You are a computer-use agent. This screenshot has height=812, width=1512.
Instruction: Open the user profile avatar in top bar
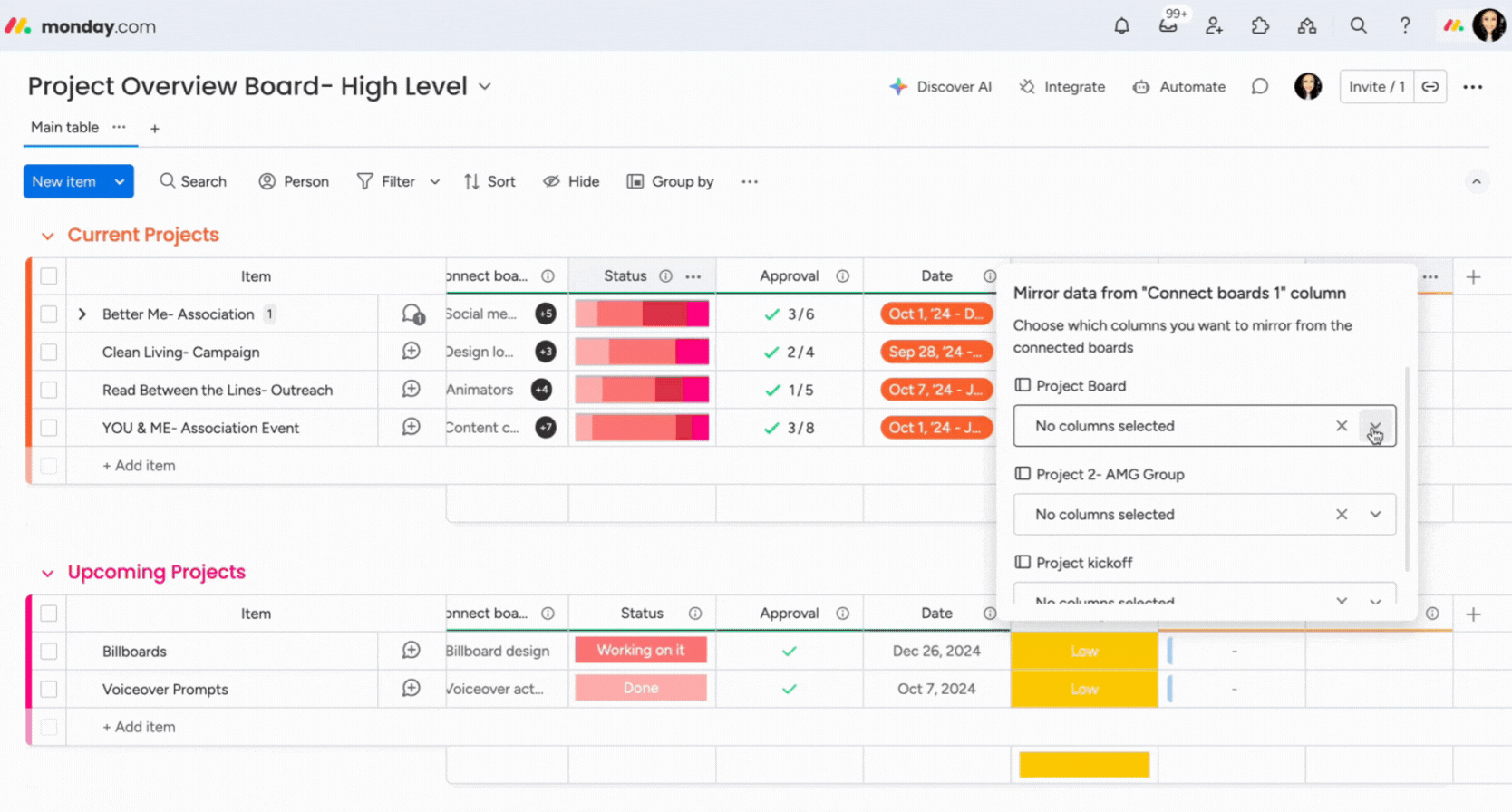(1488, 25)
